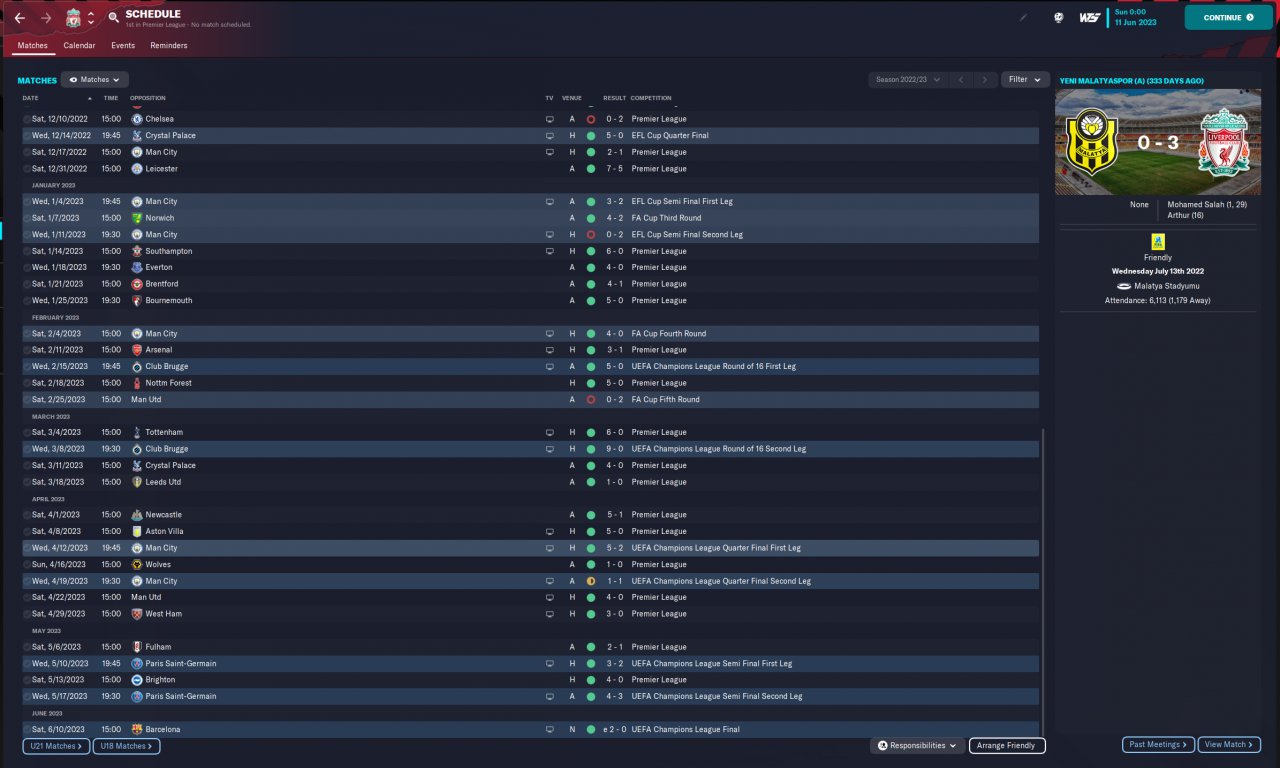
Task: Open the Season 2022/23 dropdown
Action: (908, 79)
